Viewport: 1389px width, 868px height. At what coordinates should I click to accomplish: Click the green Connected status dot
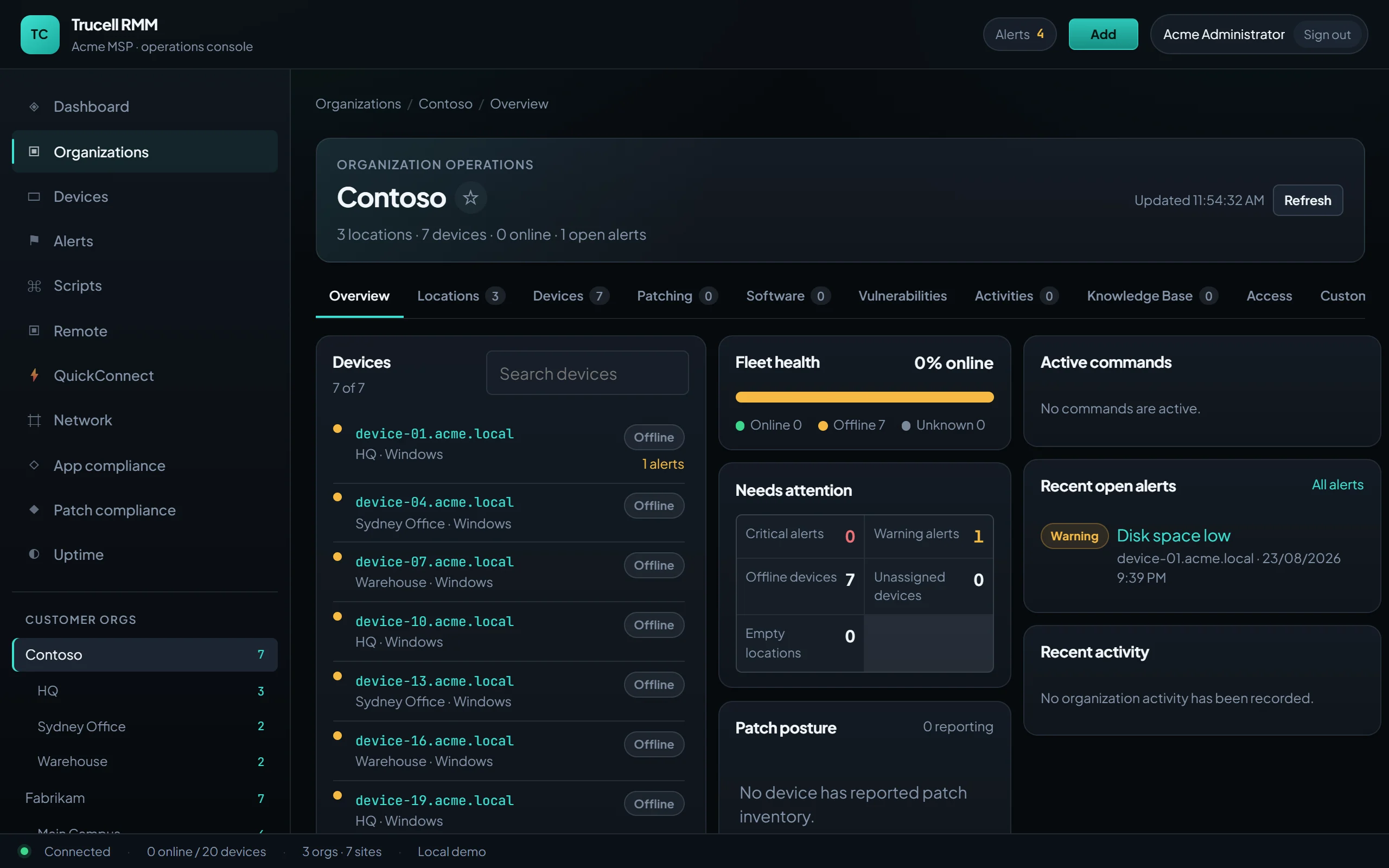24,851
